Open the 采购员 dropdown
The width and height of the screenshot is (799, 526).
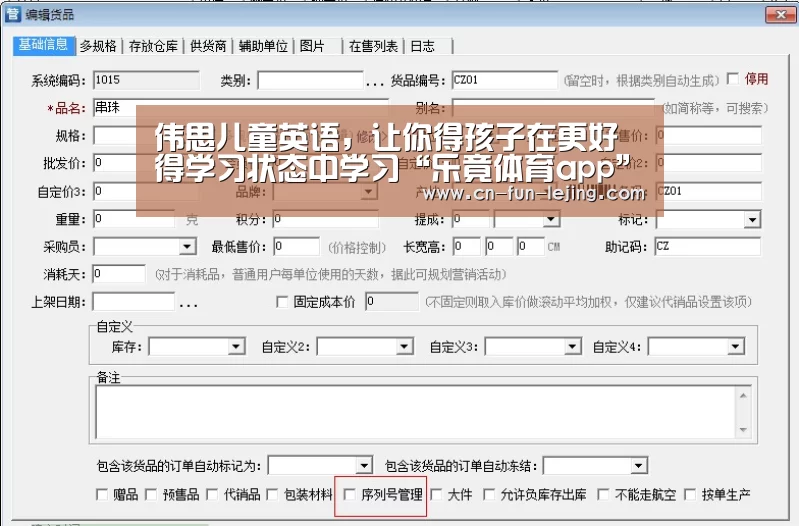click(x=187, y=247)
